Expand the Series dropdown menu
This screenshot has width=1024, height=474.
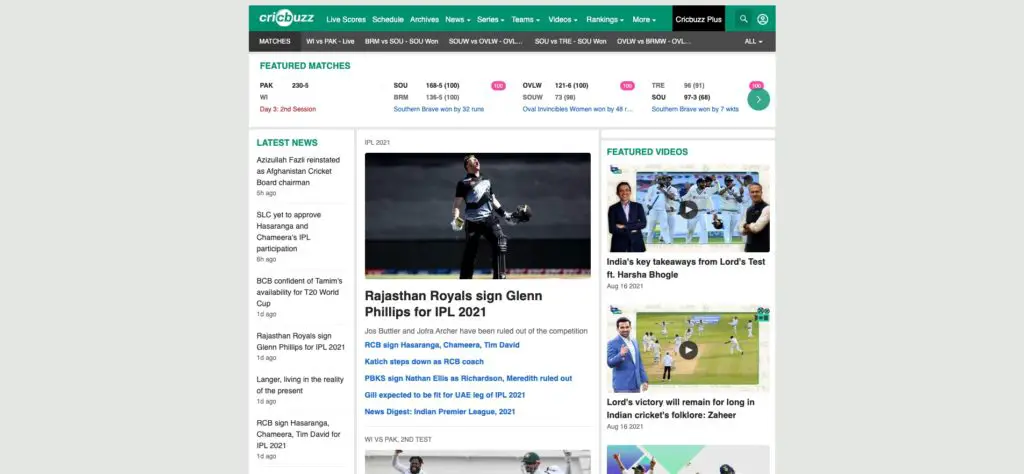click(490, 20)
